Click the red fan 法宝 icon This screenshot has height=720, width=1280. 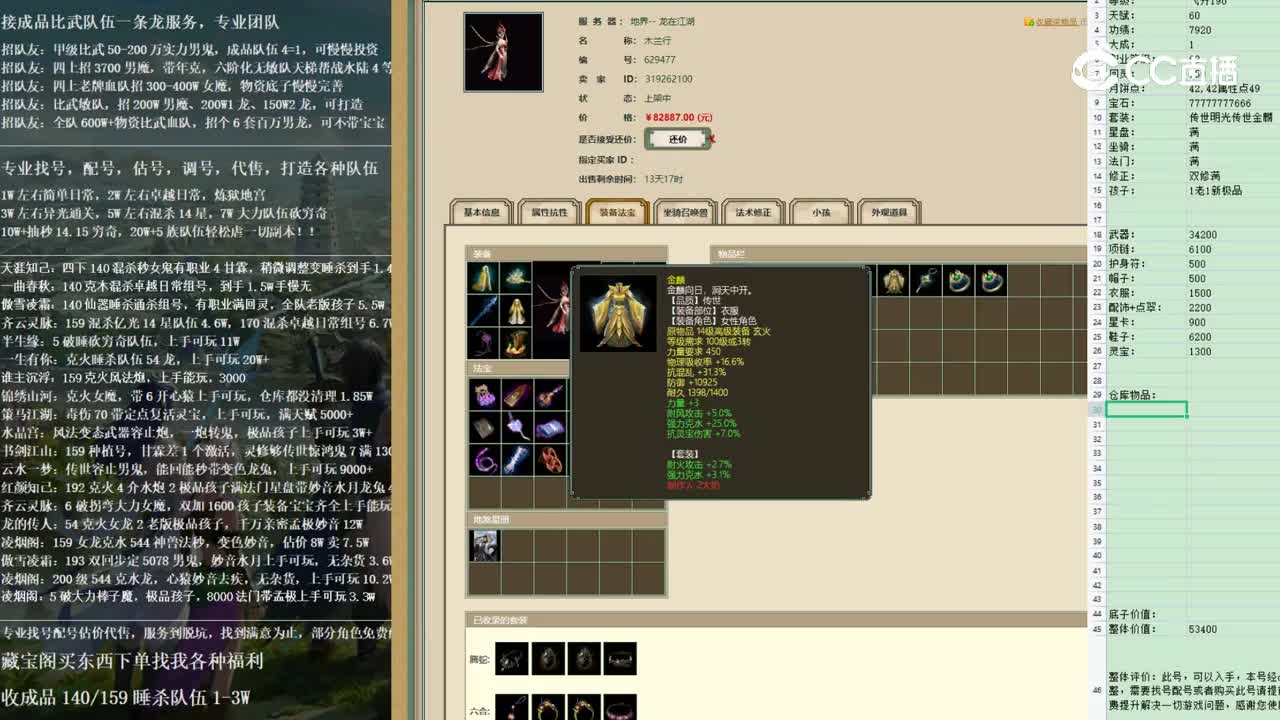point(550,458)
